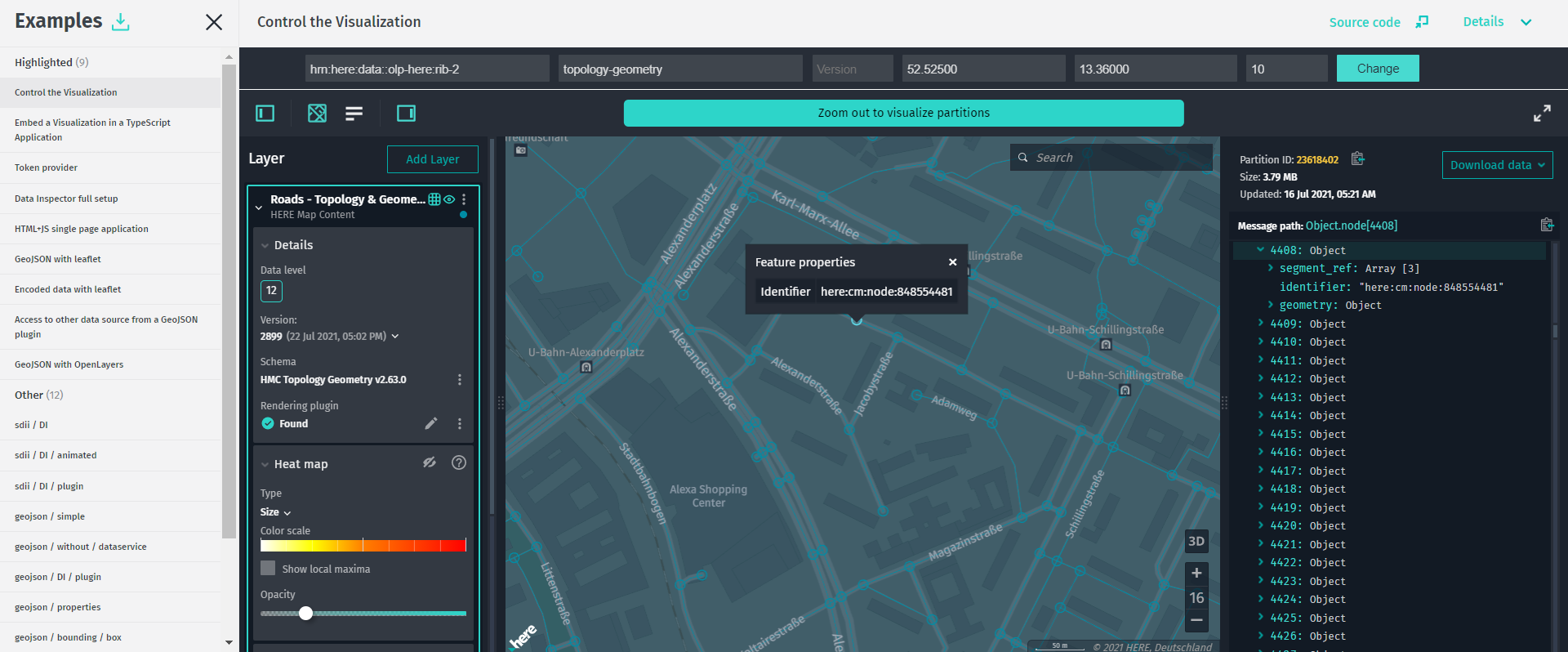Viewport: 1568px width, 652px height.
Task: Open Data Inspector full setup example
Action: pyautogui.click(x=110, y=199)
